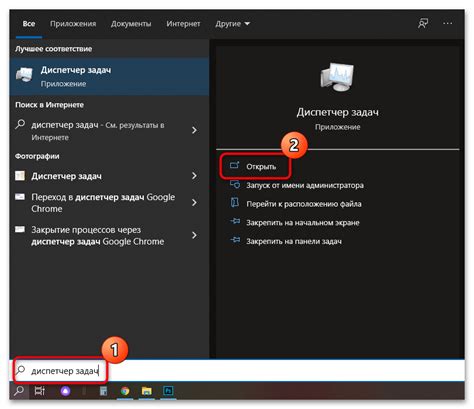Click the taskbar Search magnifier button
474x409 pixels.
pyautogui.click(x=19, y=391)
